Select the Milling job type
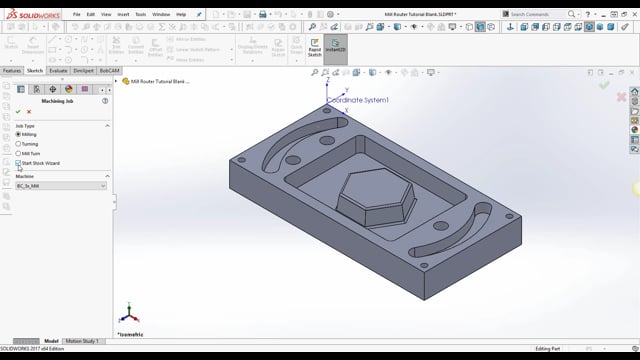This screenshot has width=640, height=360. coord(26,134)
